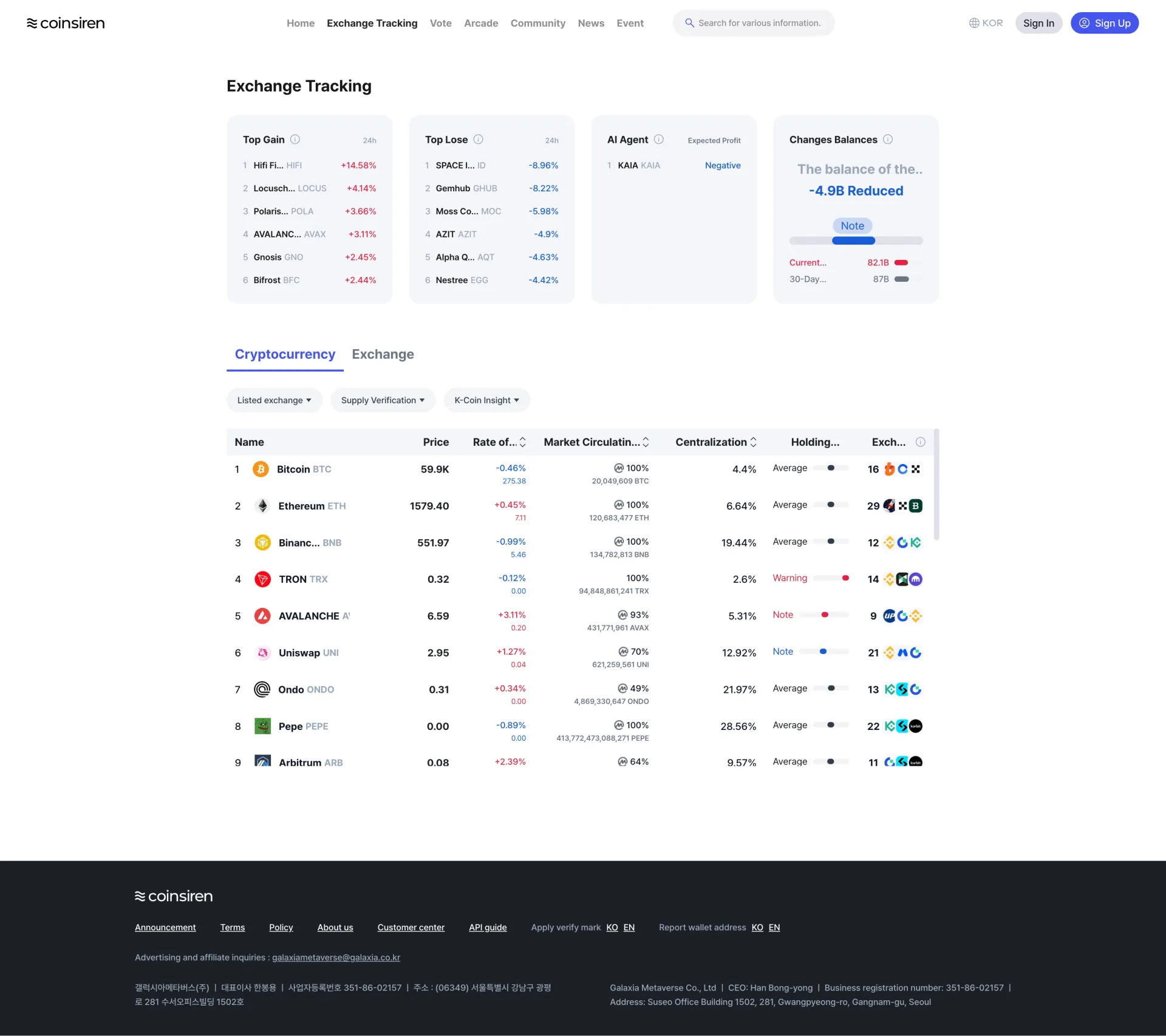Click the coinsiren logo in header
1166x1036 pixels.
[x=66, y=23]
